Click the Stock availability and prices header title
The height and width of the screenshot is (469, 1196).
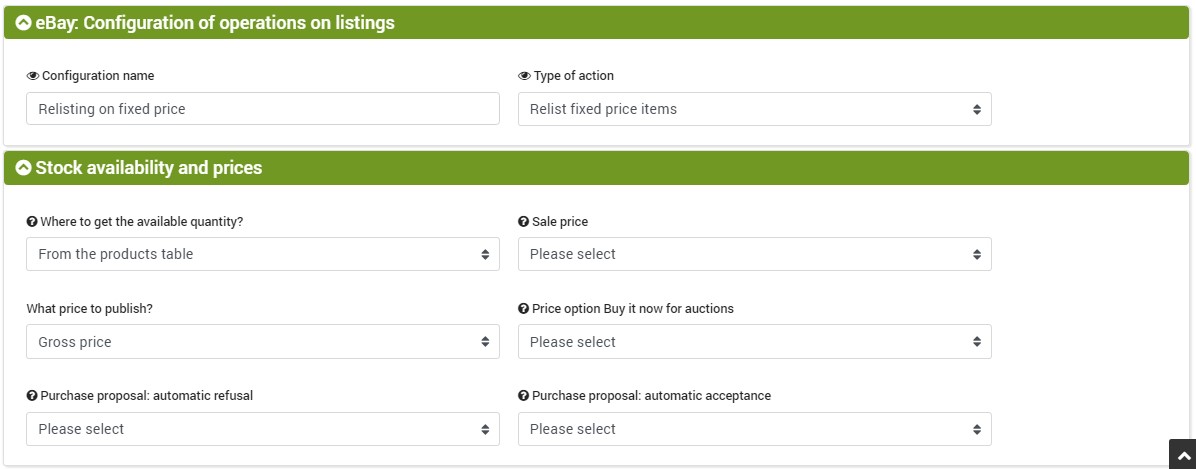(149, 168)
